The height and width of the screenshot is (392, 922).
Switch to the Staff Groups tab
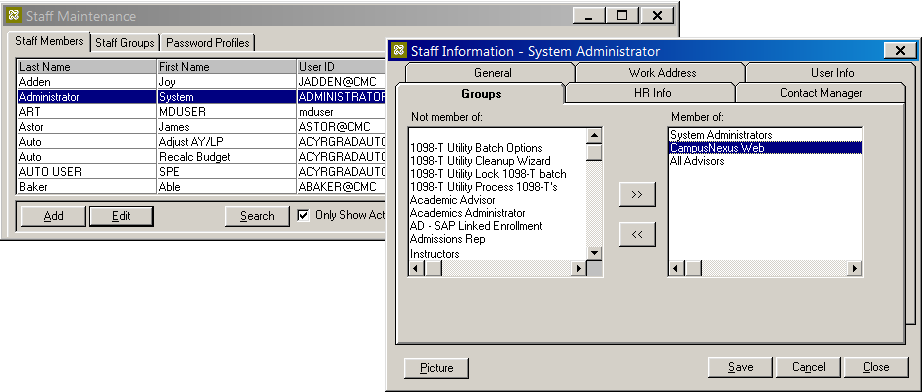coord(125,43)
